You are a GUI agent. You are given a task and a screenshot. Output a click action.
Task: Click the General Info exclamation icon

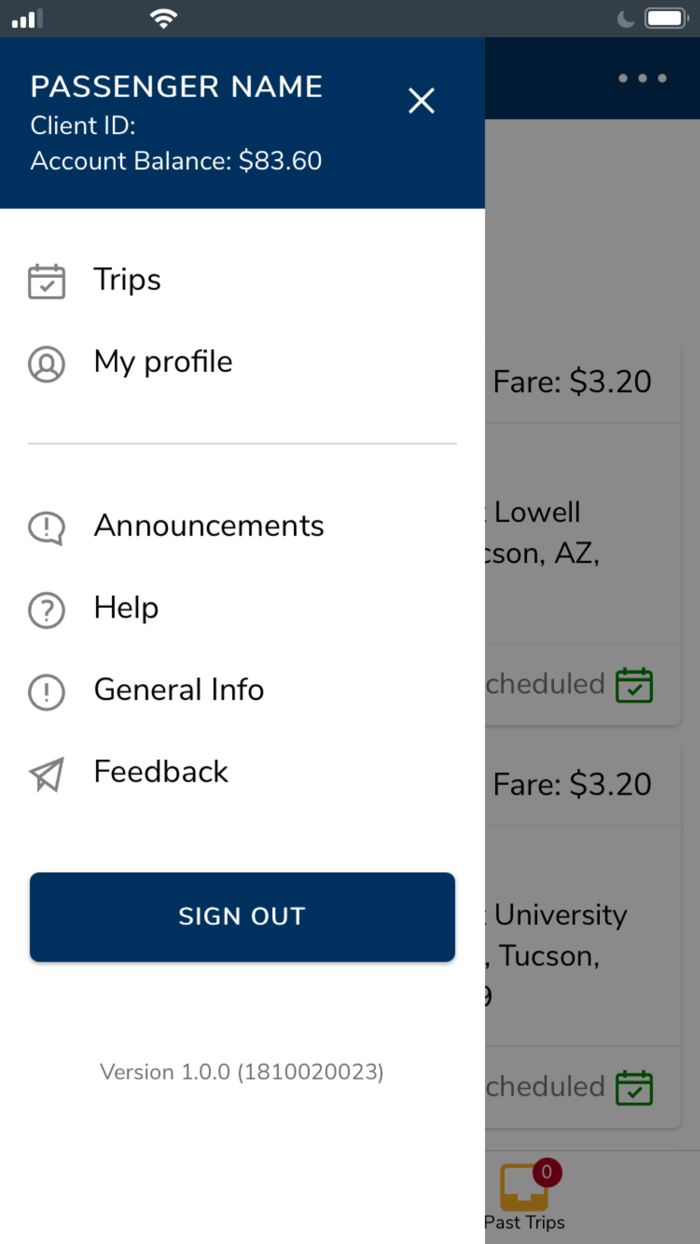[x=46, y=692]
